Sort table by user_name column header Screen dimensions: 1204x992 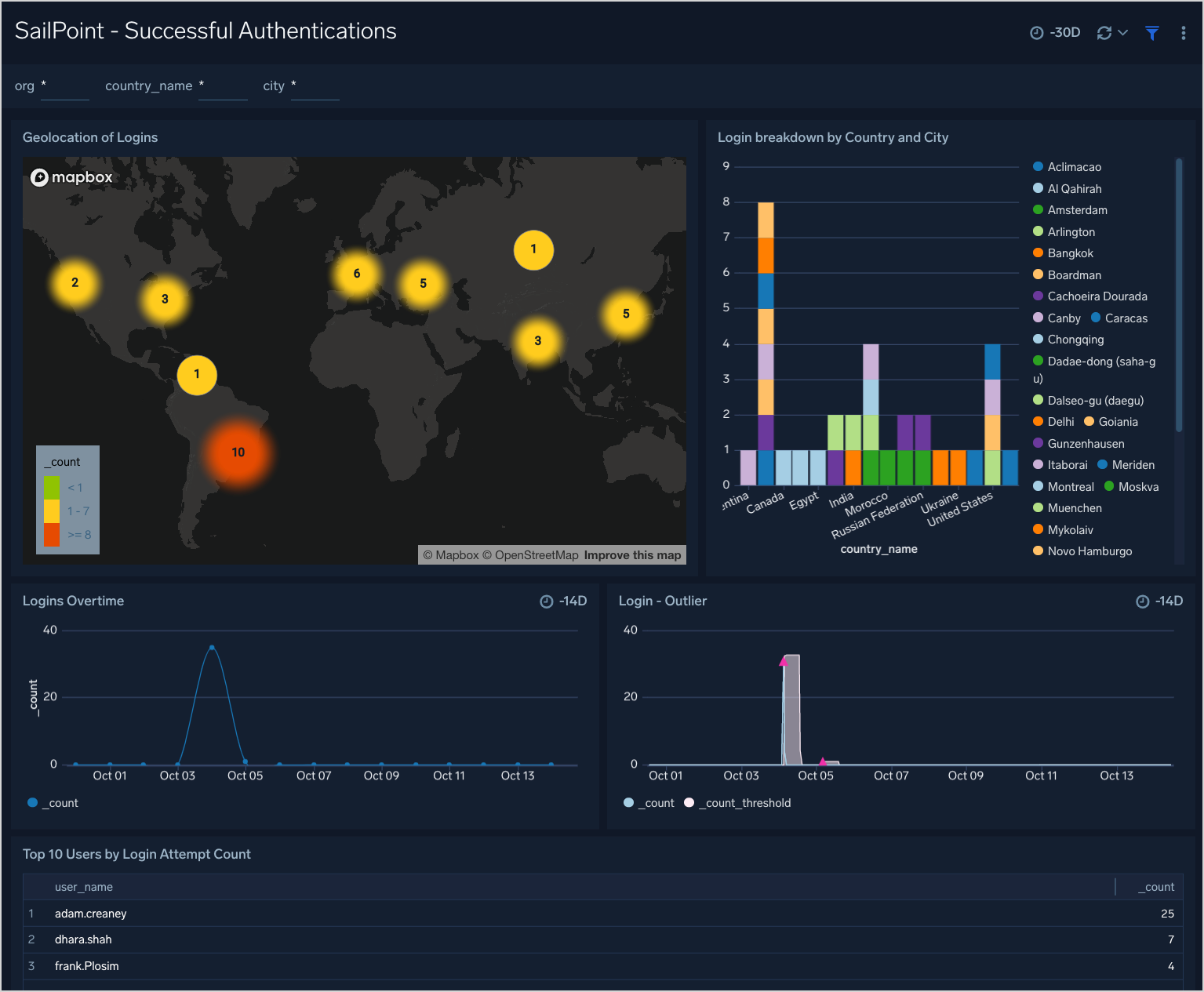pyautogui.click(x=84, y=887)
